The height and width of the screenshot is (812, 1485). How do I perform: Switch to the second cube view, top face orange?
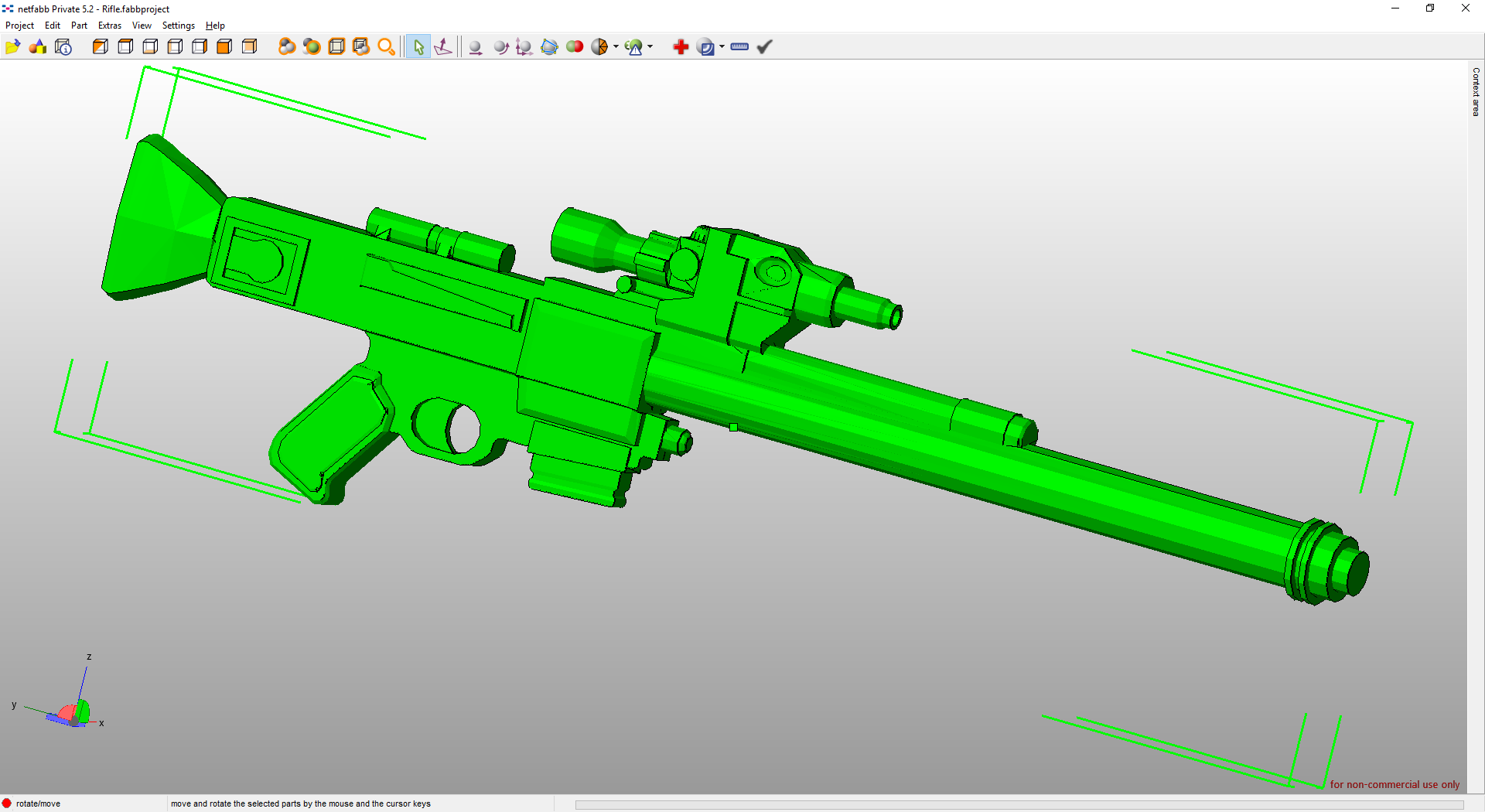[125, 47]
